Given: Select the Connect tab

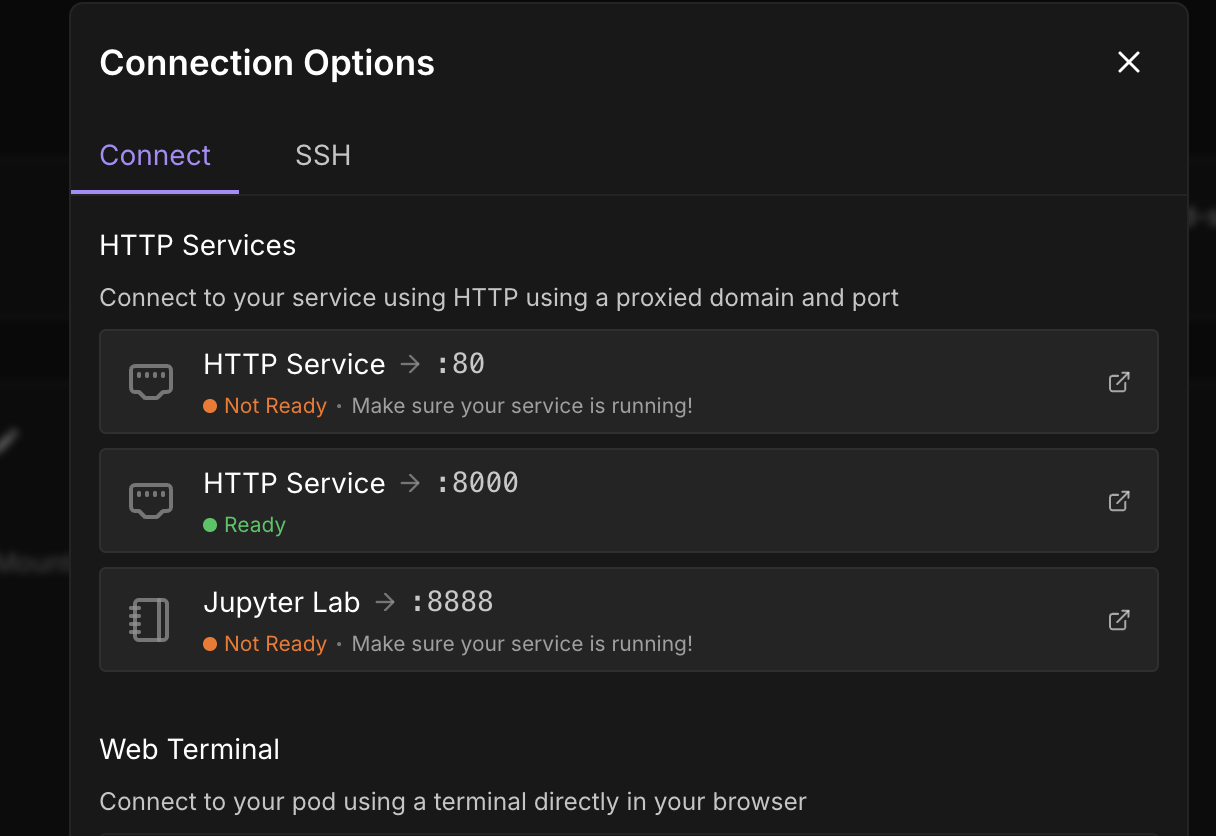Looking at the screenshot, I should (154, 155).
